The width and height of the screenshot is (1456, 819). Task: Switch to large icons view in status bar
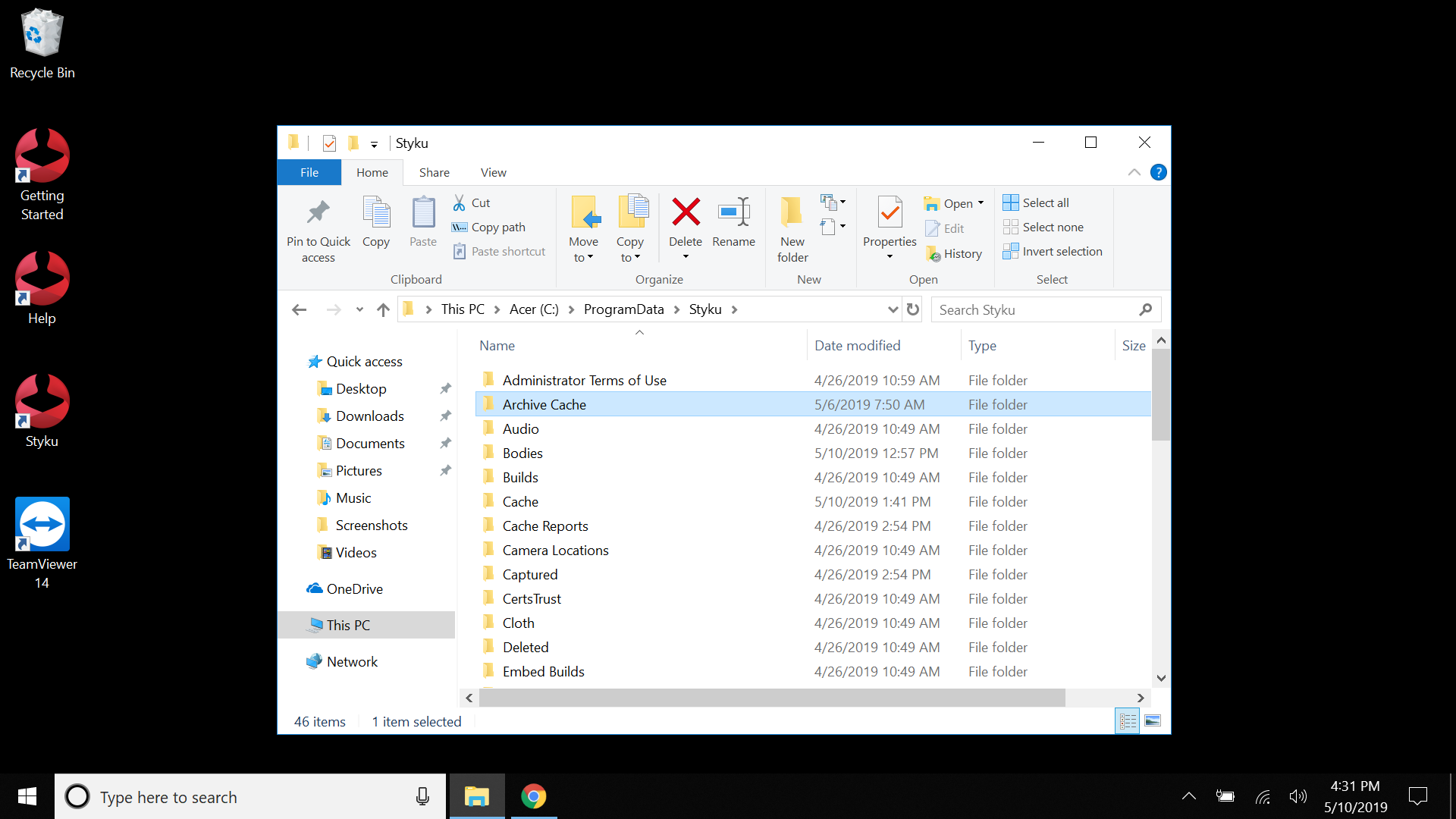(x=1153, y=721)
